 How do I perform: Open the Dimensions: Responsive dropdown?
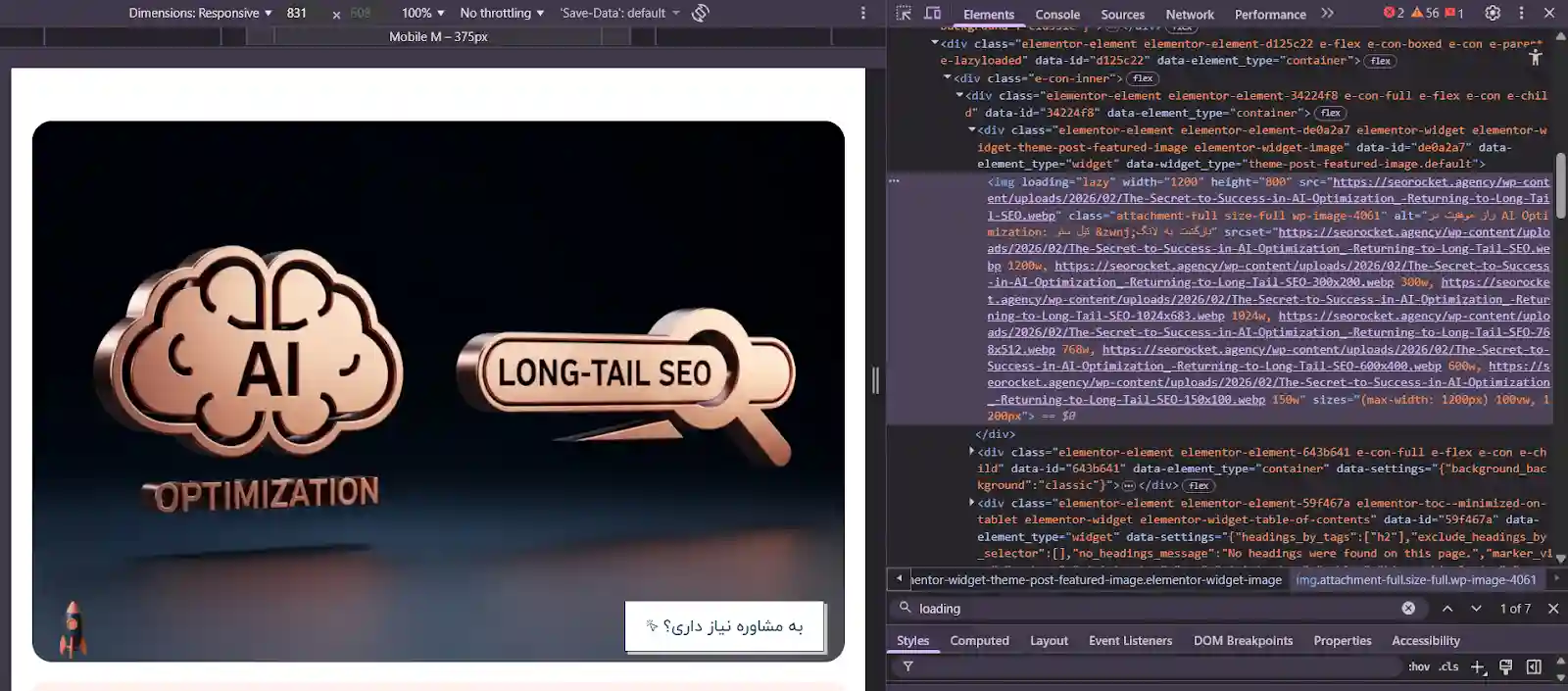200,14
